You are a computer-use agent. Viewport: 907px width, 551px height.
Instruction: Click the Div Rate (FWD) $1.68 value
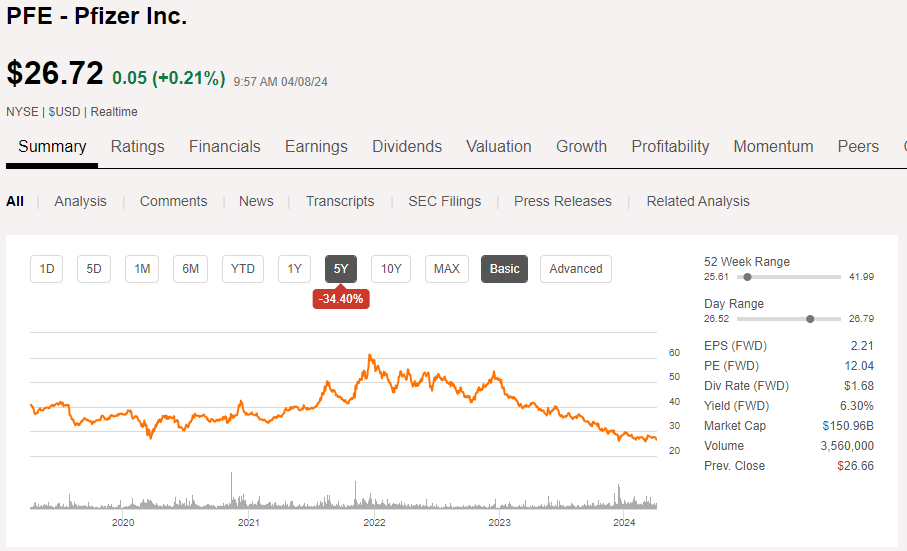click(x=858, y=386)
